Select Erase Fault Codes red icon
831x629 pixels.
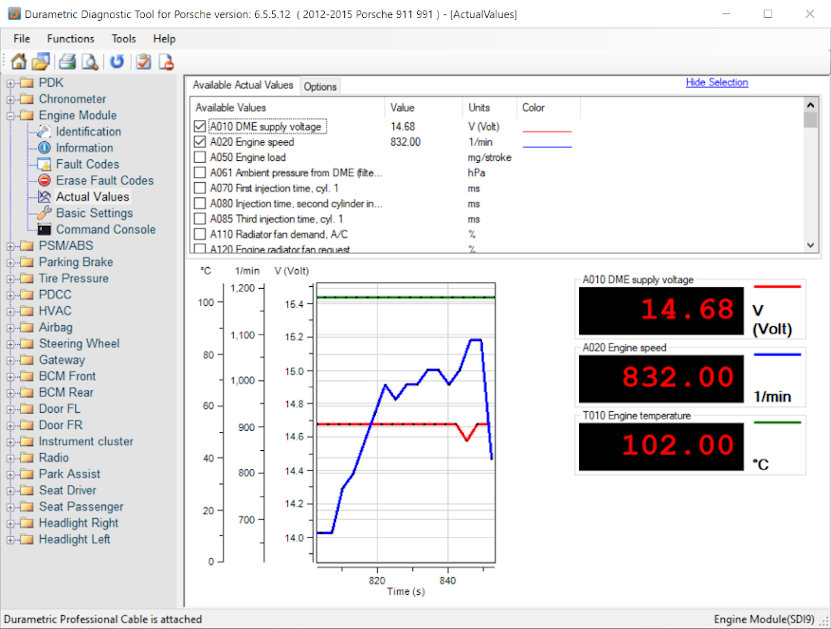[x=45, y=181]
